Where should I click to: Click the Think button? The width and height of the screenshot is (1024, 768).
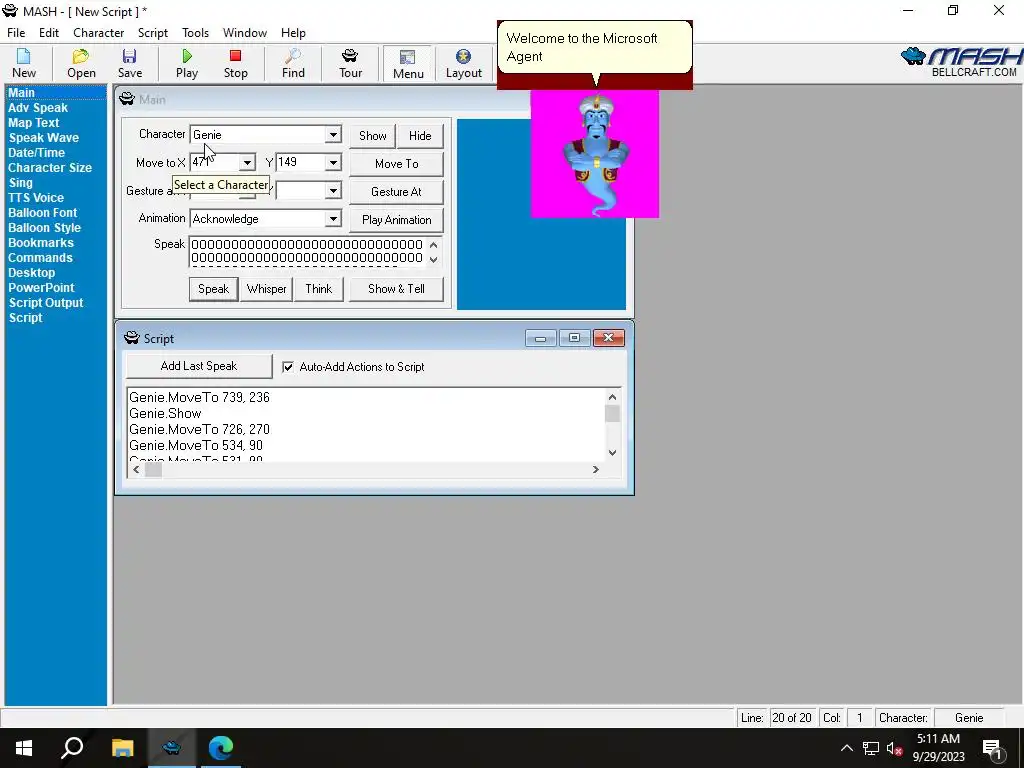(319, 289)
